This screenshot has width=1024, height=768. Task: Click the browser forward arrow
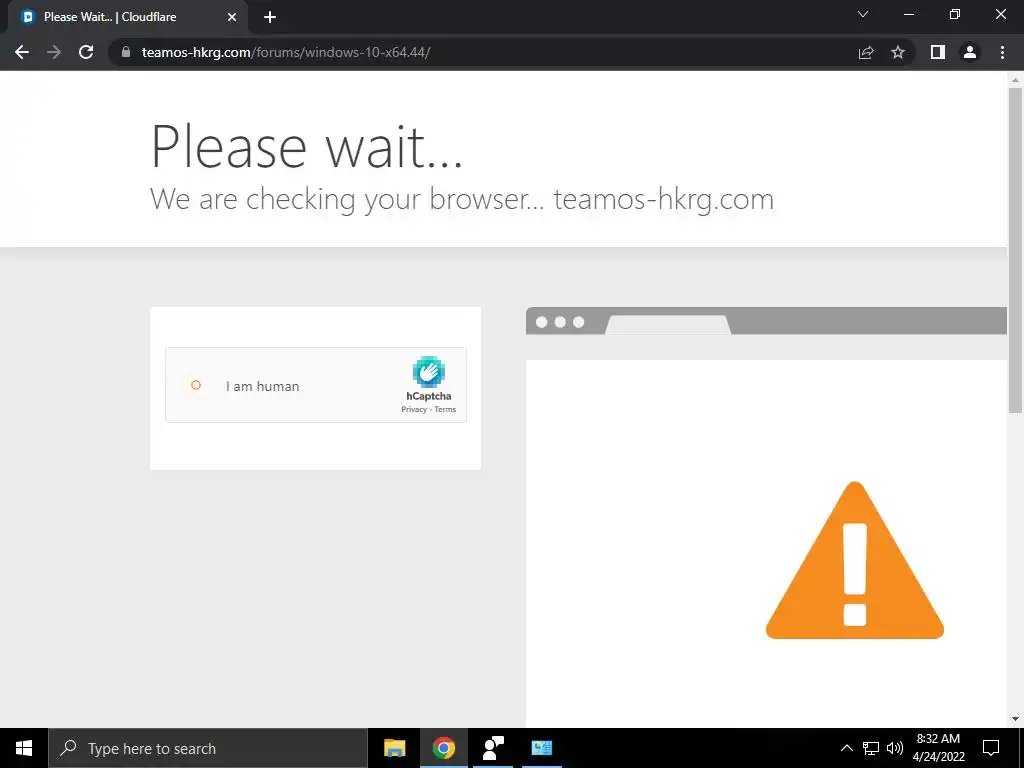pos(54,52)
